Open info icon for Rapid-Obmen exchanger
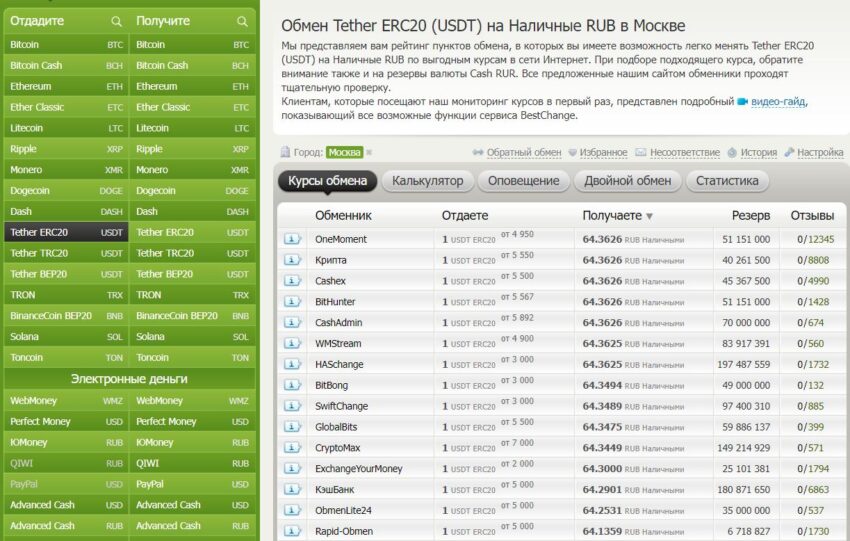 click(292, 531)
